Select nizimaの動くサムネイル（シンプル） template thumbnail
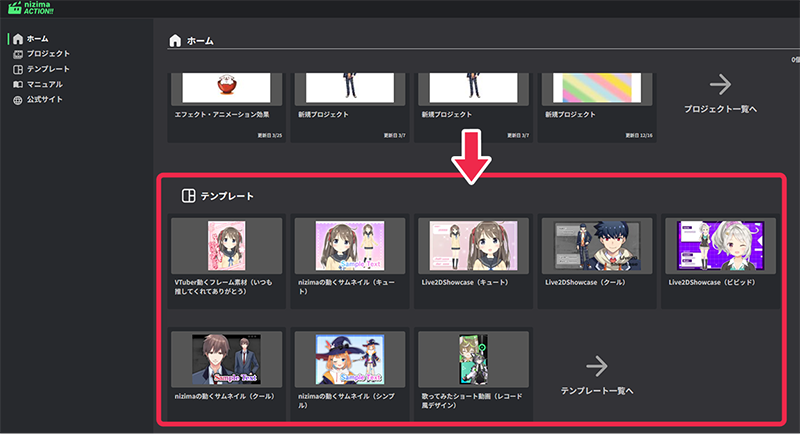This screenshot has width=800, height=434. pos(350,360)
